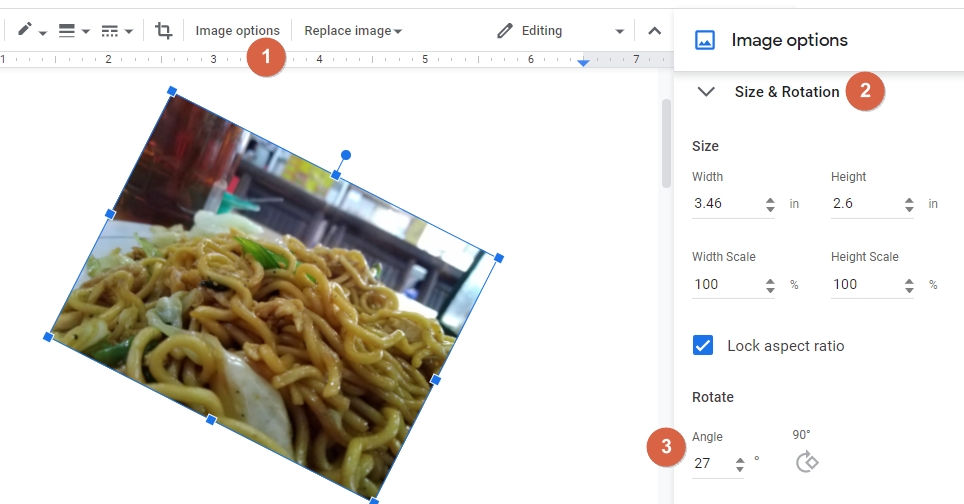The image size is (964, 504).
Task: Click the top-middle resize handle of image
Action: coord(336,175)
